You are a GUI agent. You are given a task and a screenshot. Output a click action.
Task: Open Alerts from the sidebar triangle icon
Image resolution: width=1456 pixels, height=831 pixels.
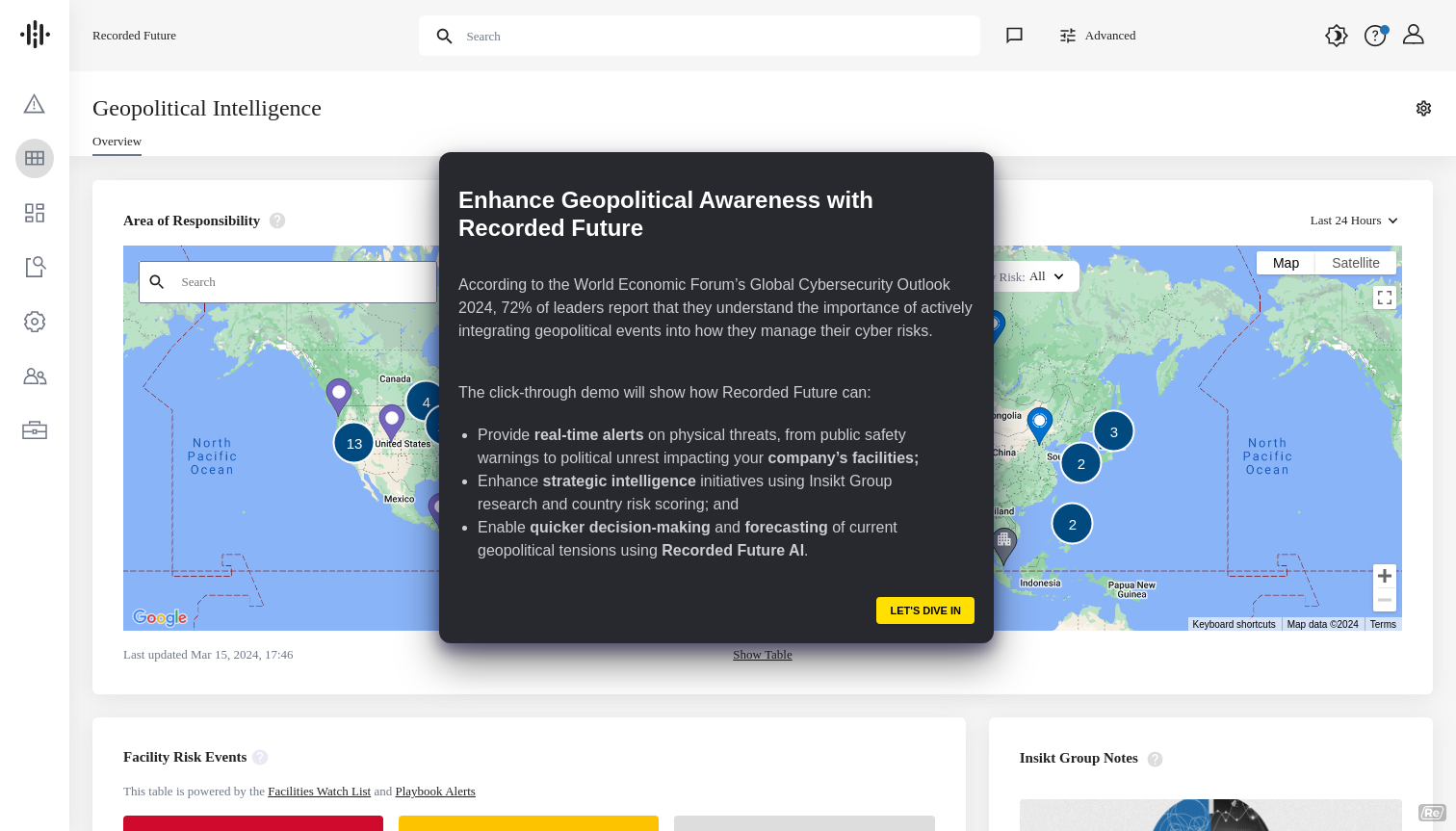34,103
